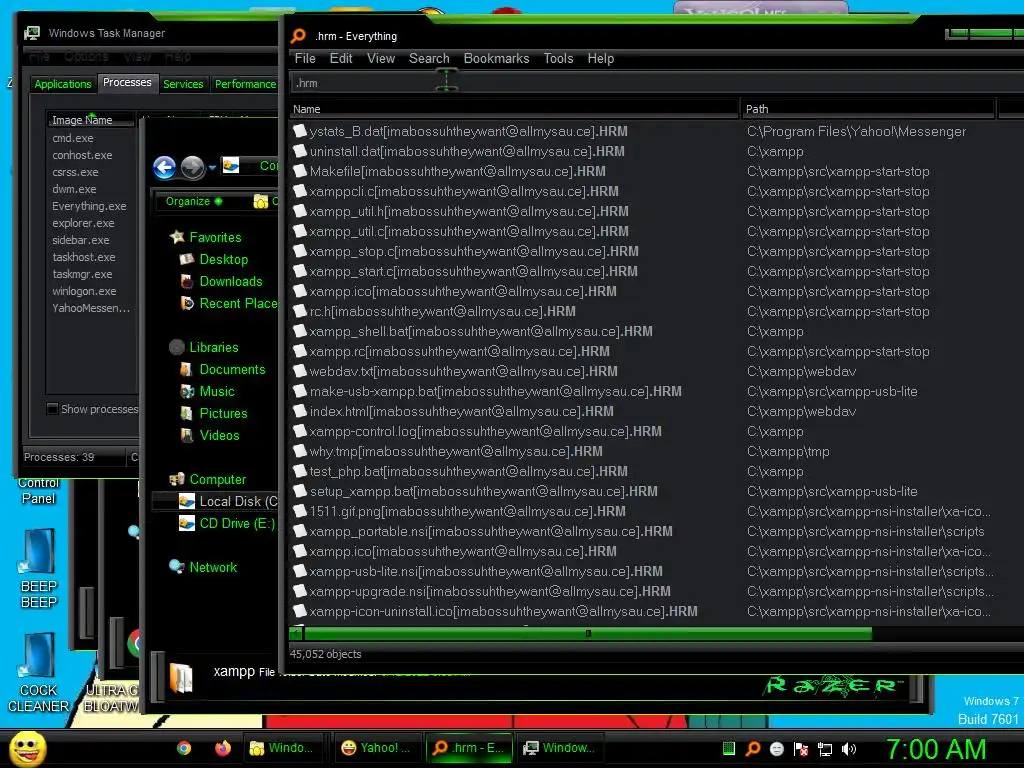The height and width of the screenshot is (768, 1024).
Task: Open BEEP BEEP desktop icon
Action: 39,569
